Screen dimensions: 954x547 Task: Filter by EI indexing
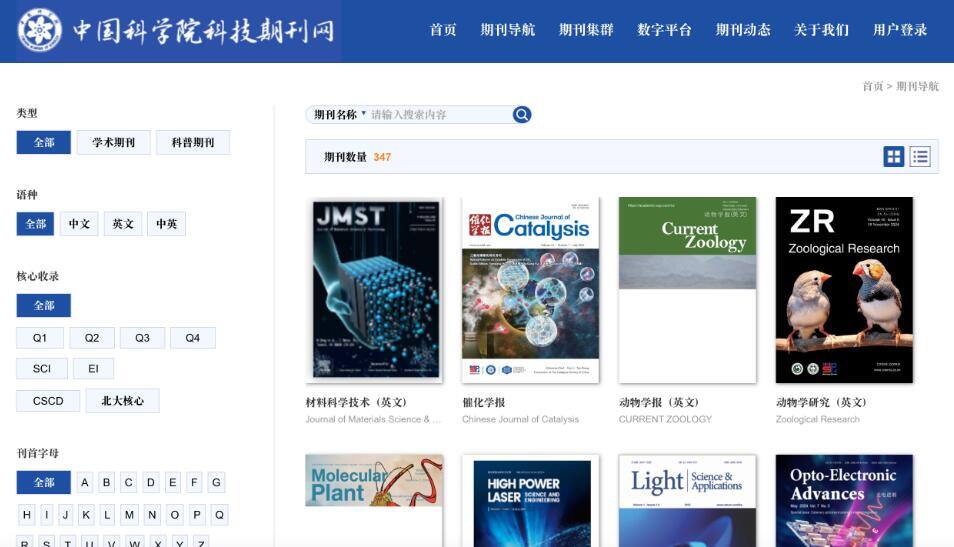pyautogui.click(x=93, y=369)
